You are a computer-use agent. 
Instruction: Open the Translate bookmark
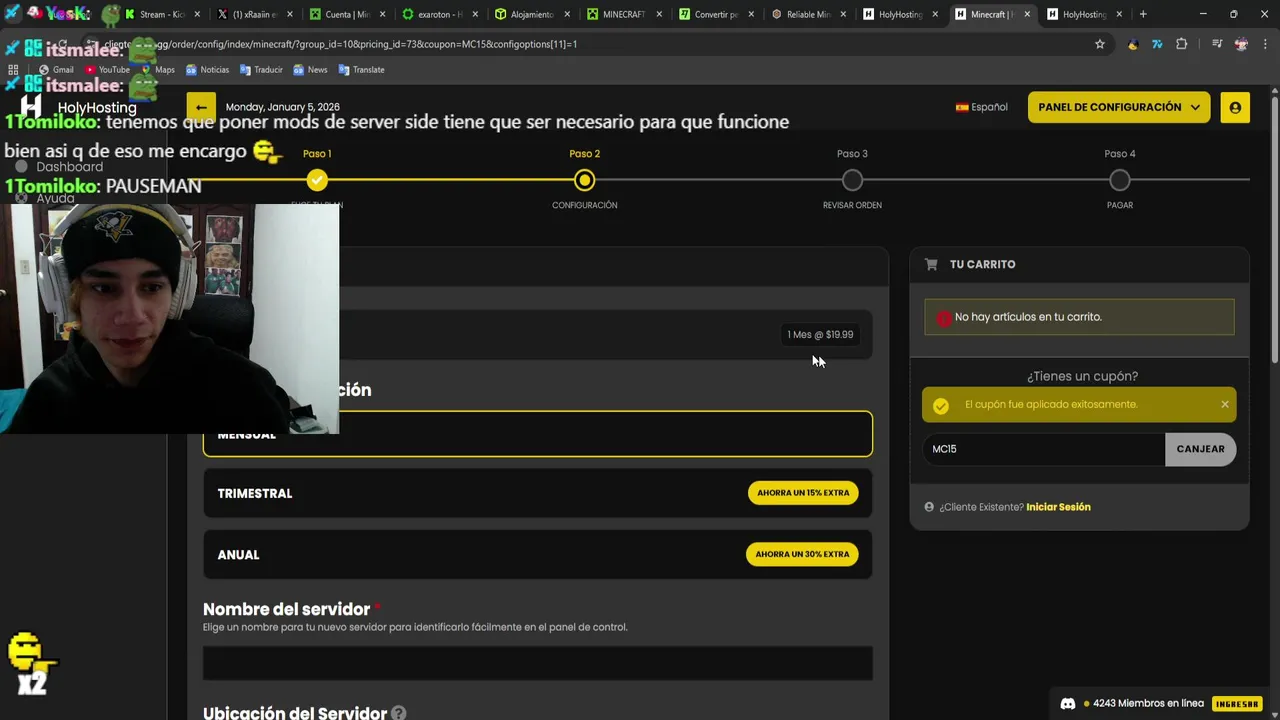click(361, 70)
